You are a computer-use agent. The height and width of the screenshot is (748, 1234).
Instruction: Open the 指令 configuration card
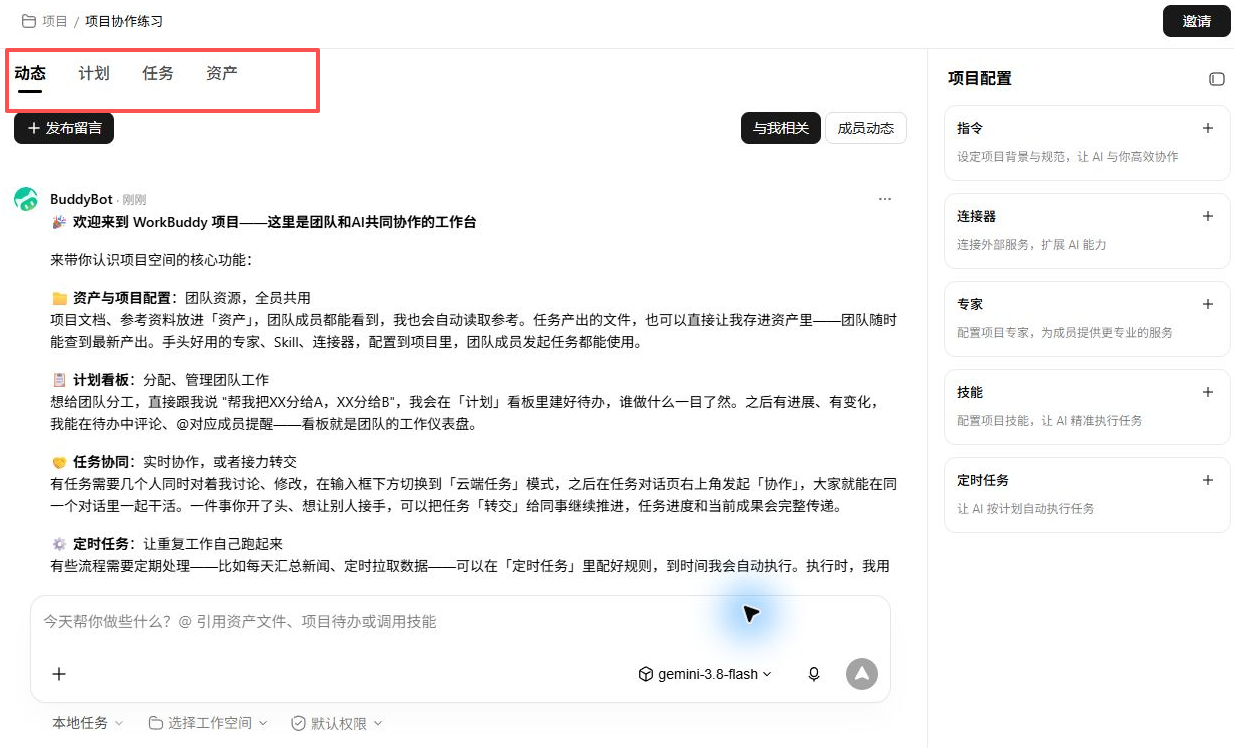point(1087,142)
